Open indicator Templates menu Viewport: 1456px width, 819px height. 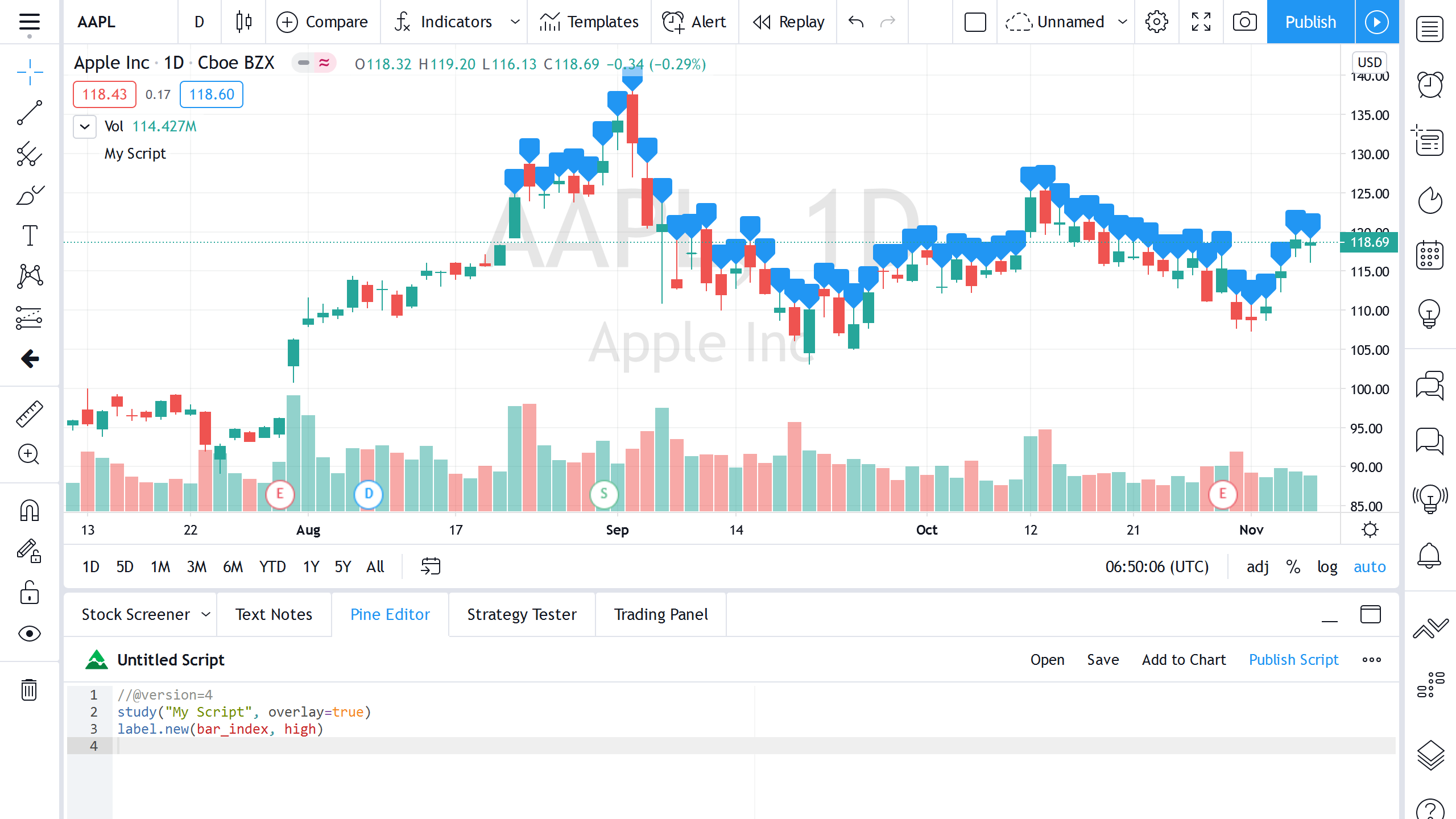click(x=589, y=22)
